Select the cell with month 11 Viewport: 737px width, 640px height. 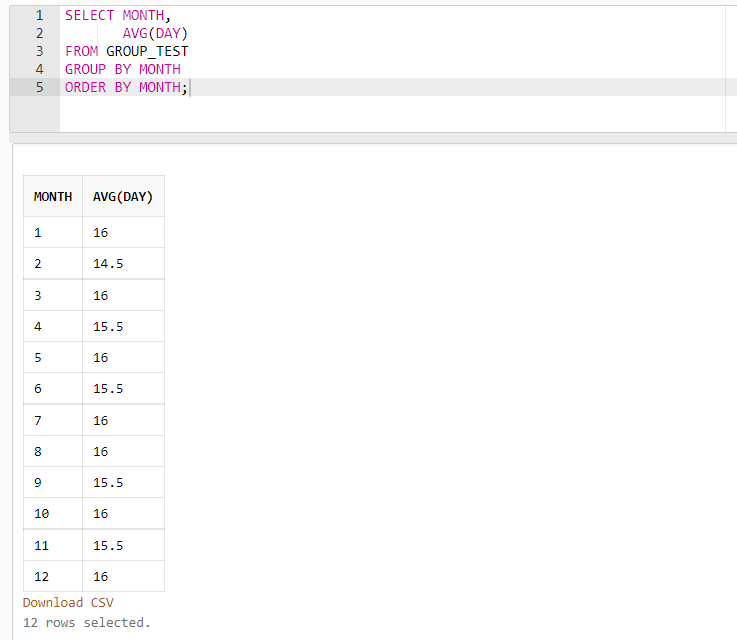pos(53,545)
